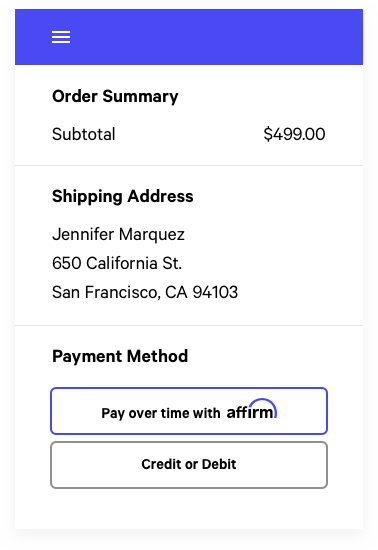Click the words 'Pay over time with'
This screenshot has height=550, width=378.
click(x=161, y=413)
